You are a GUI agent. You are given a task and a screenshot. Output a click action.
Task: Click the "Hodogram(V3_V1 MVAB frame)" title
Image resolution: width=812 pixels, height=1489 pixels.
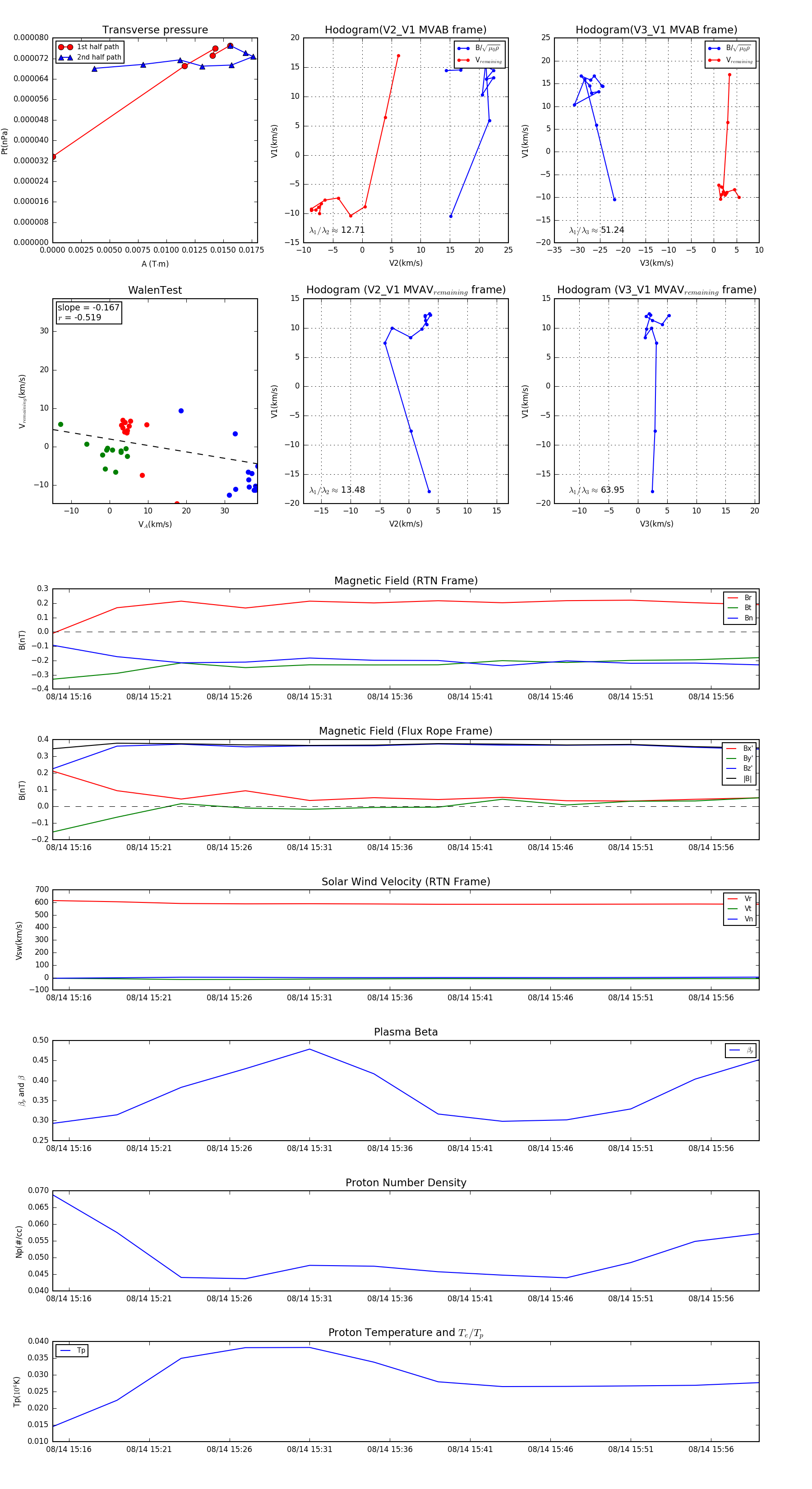656,30
